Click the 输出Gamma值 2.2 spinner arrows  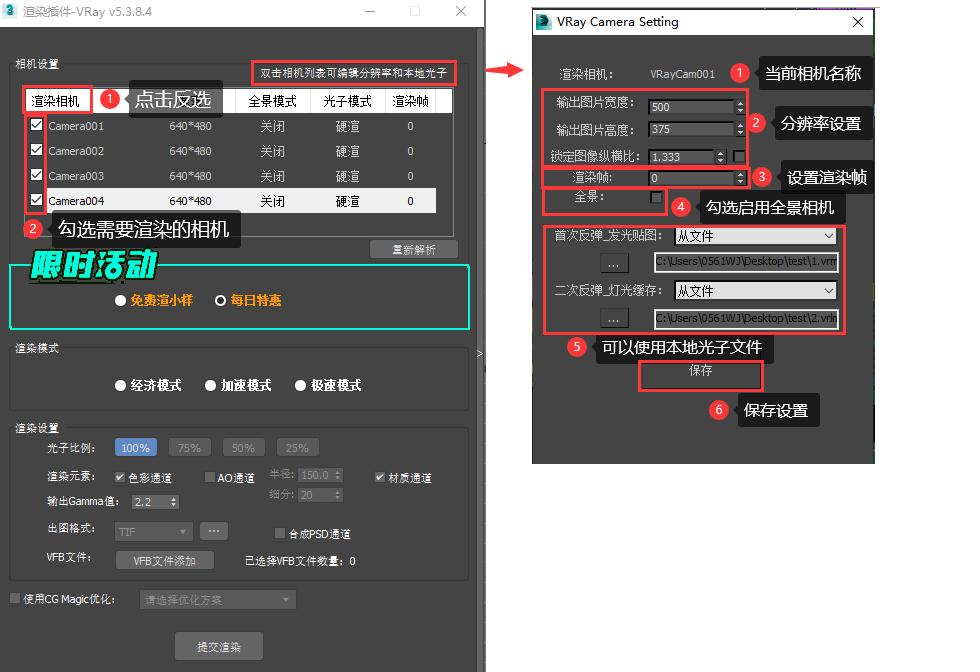coord(174,502)
